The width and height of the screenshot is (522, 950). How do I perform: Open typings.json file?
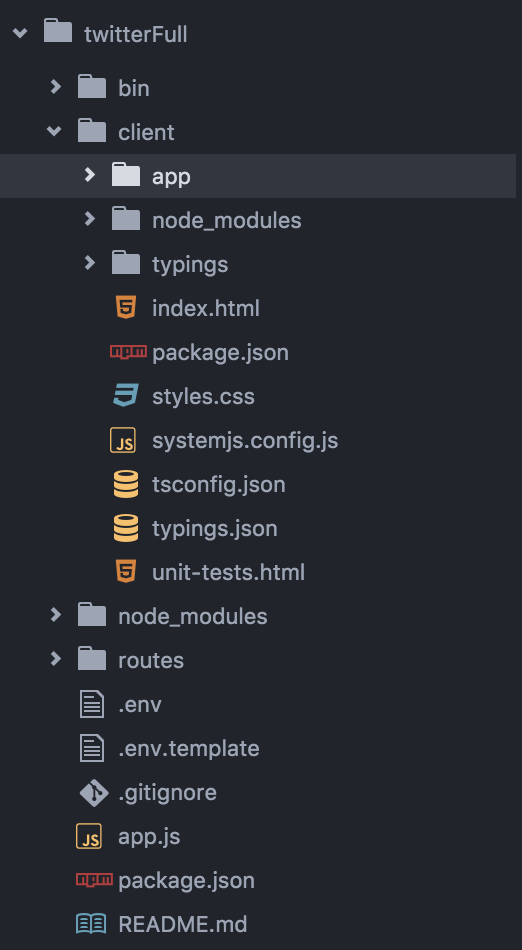click(x=215, y=529)
